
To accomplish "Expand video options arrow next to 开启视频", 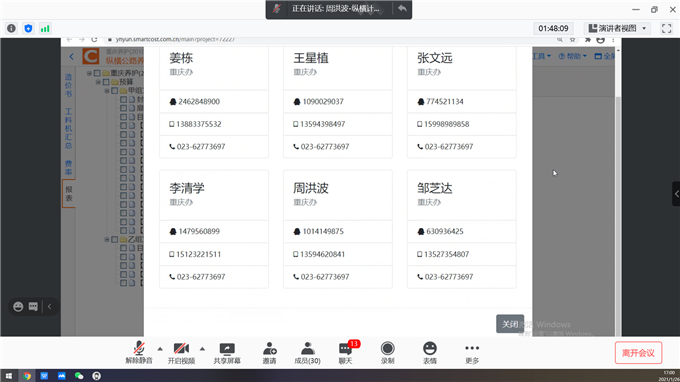I will tap(202, 349).
